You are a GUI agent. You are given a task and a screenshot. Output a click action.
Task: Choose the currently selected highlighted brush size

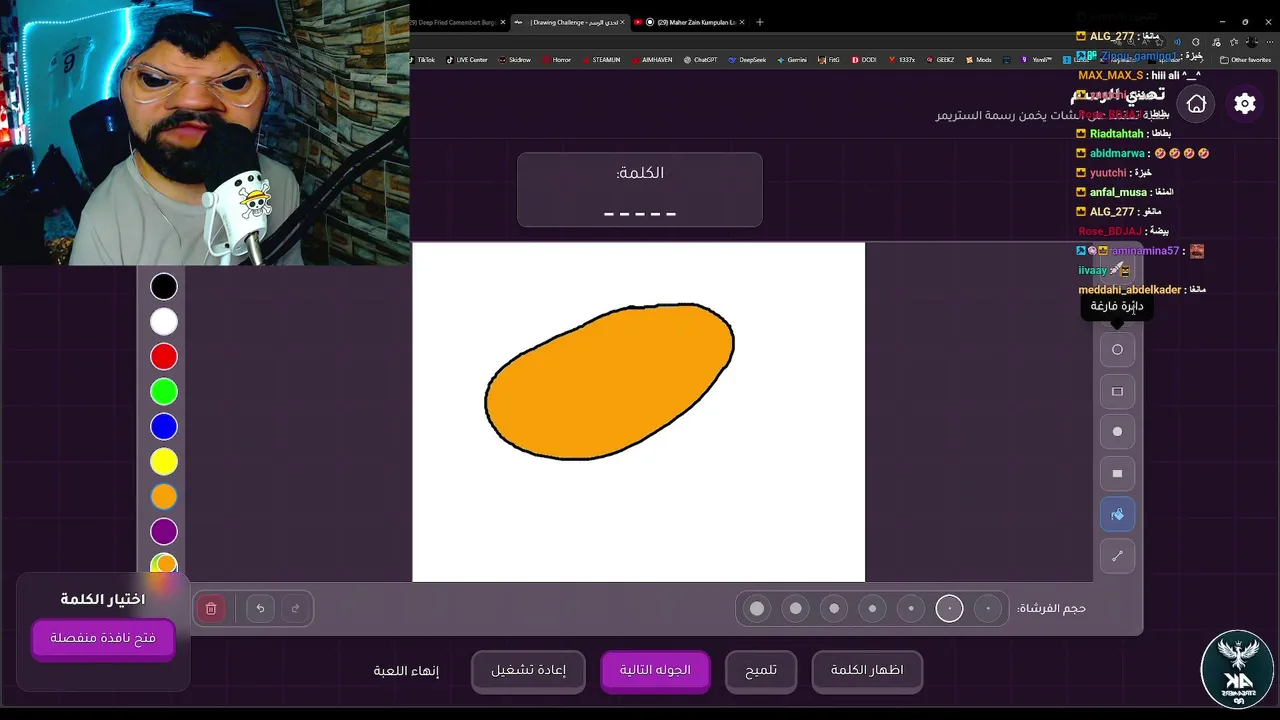click(x=949, y=608)
